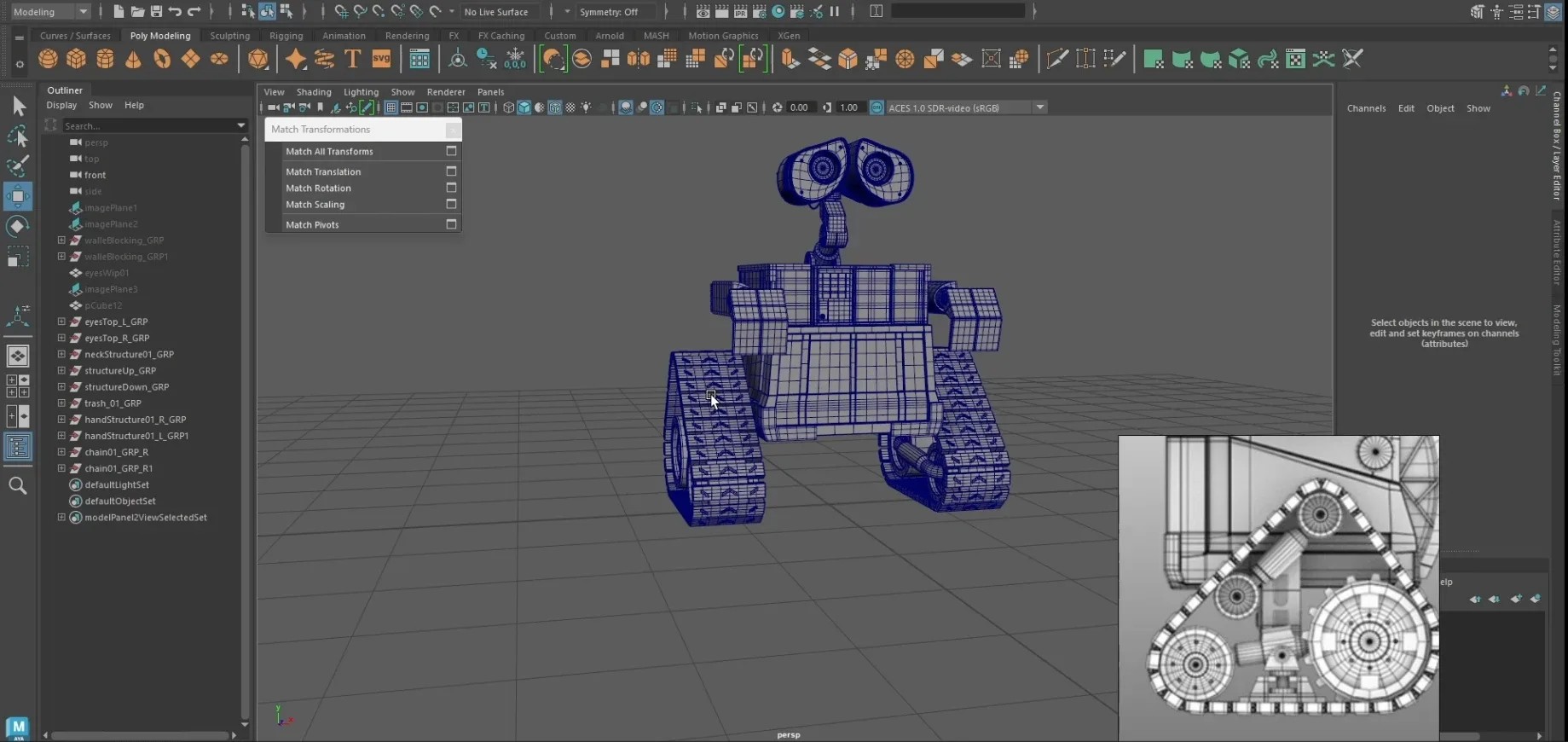1568x742 pixels.
Task: Open the Outliner Display menu
Action: pyautogui.click(x=61, y=105)
